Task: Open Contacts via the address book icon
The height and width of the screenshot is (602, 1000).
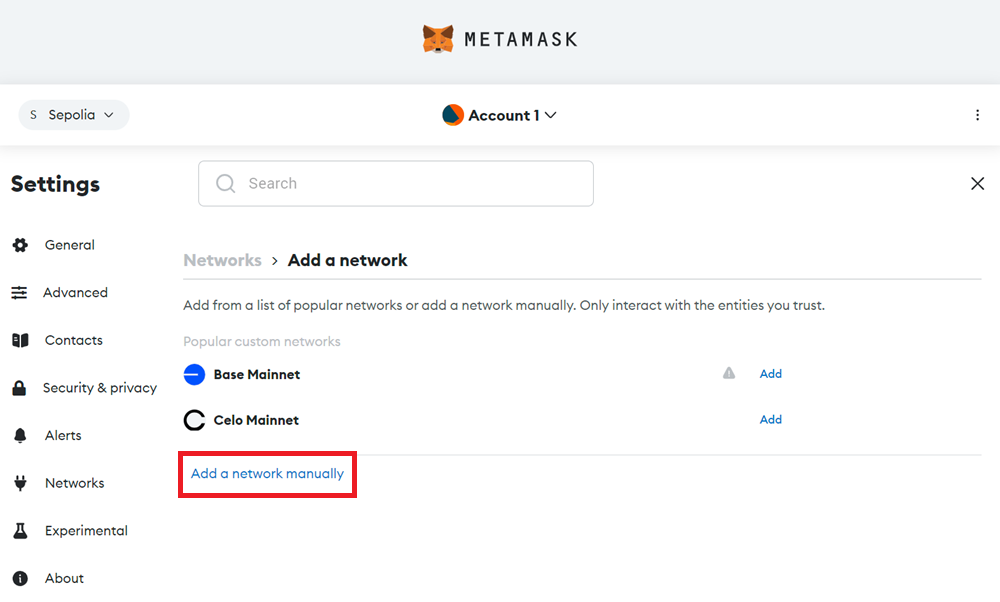Action: tap(20, 340)
